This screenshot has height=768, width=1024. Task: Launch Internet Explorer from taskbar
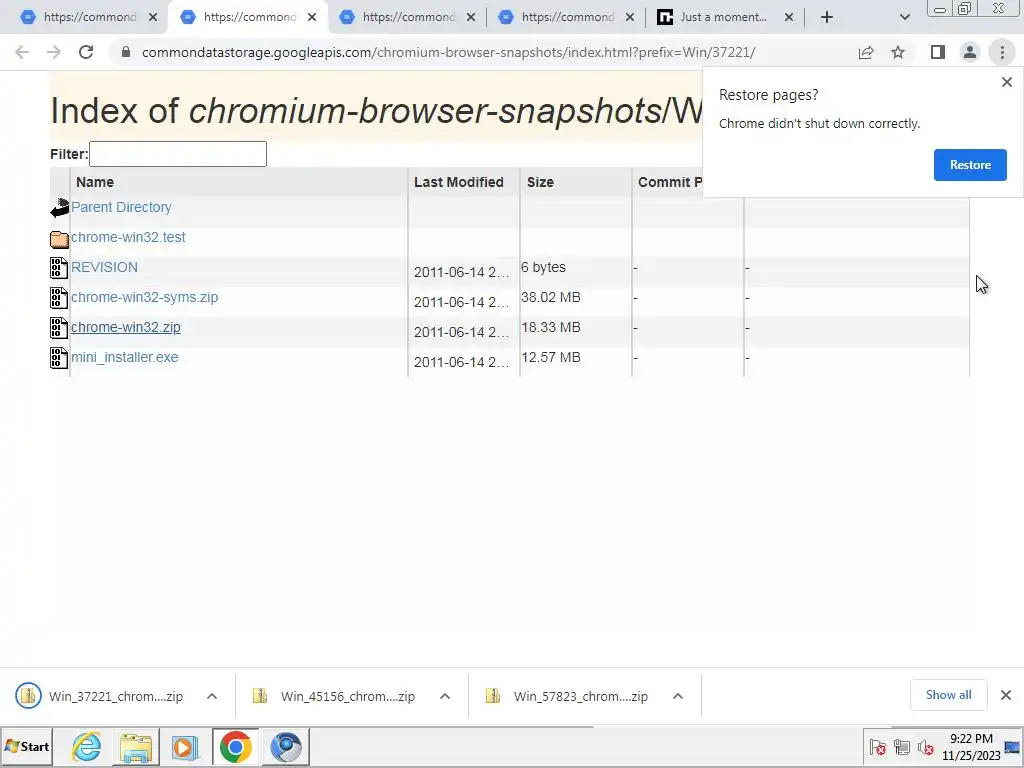[x=86, y=746]
